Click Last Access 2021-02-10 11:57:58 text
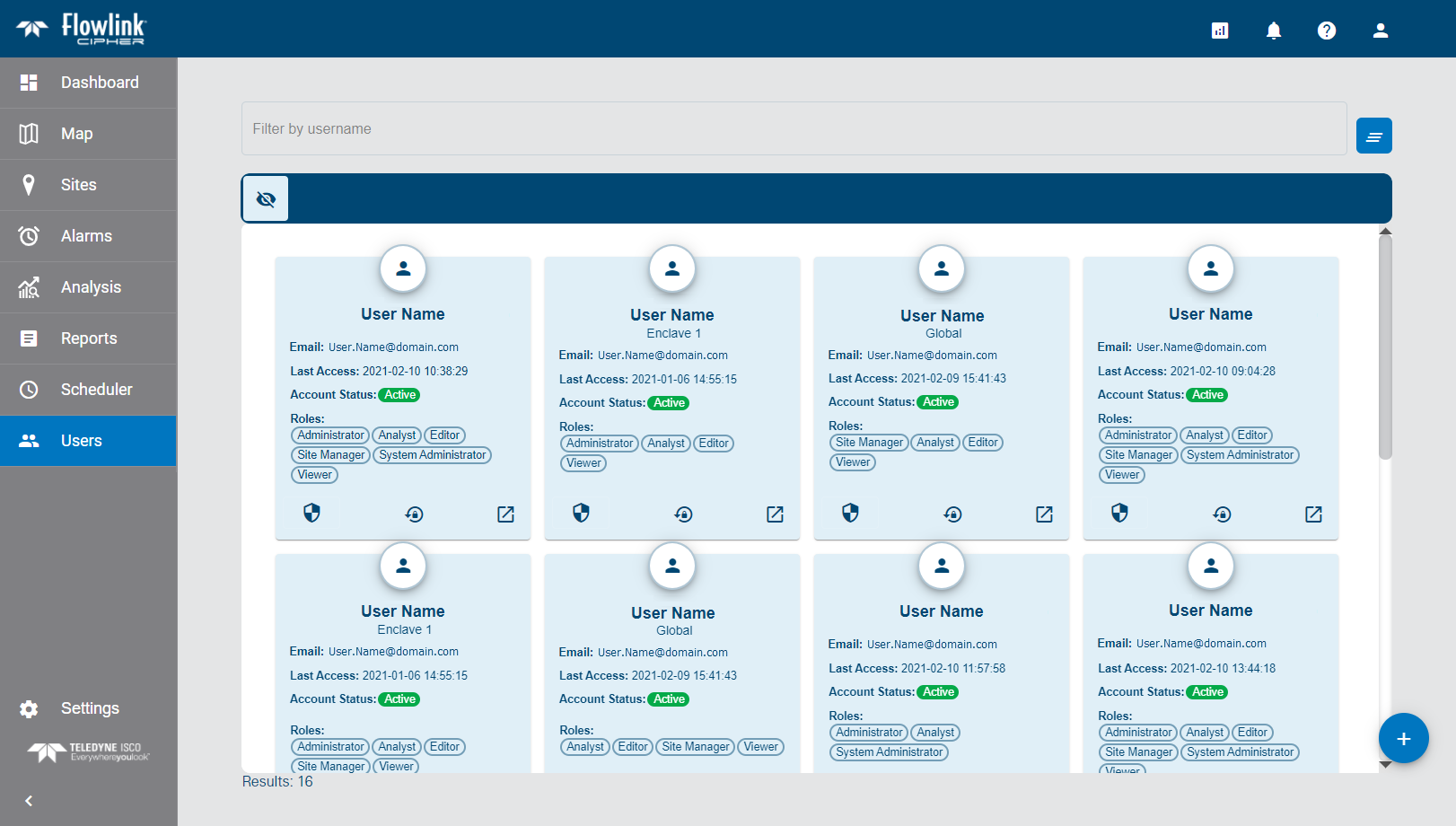Viewport: 1456px width, 826px height. 917,668
